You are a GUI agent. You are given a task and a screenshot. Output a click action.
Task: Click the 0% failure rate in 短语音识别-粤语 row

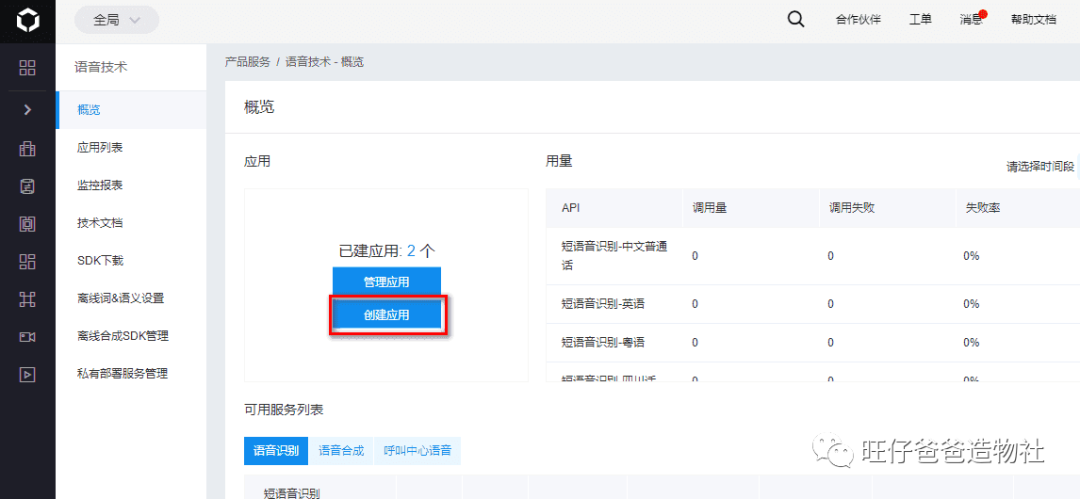tap(971, 342)
